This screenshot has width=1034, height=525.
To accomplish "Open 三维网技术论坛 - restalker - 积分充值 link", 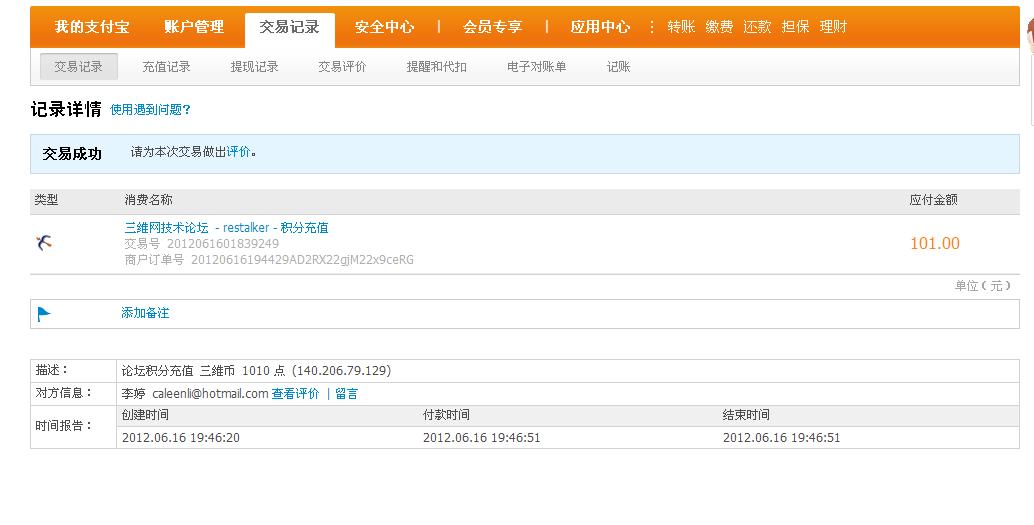I will point(226,228).
